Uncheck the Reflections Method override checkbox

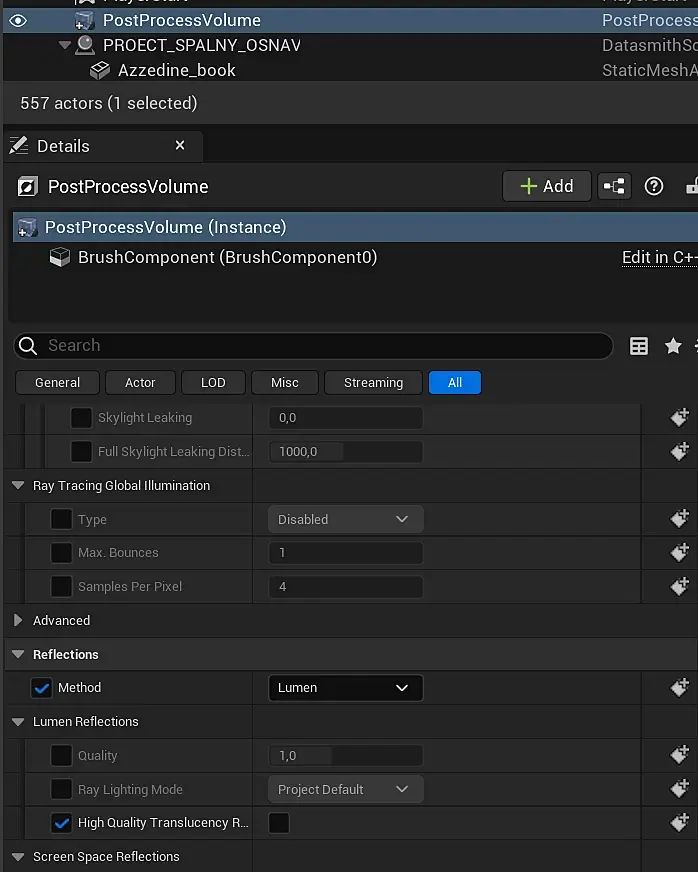click(41, 688)
